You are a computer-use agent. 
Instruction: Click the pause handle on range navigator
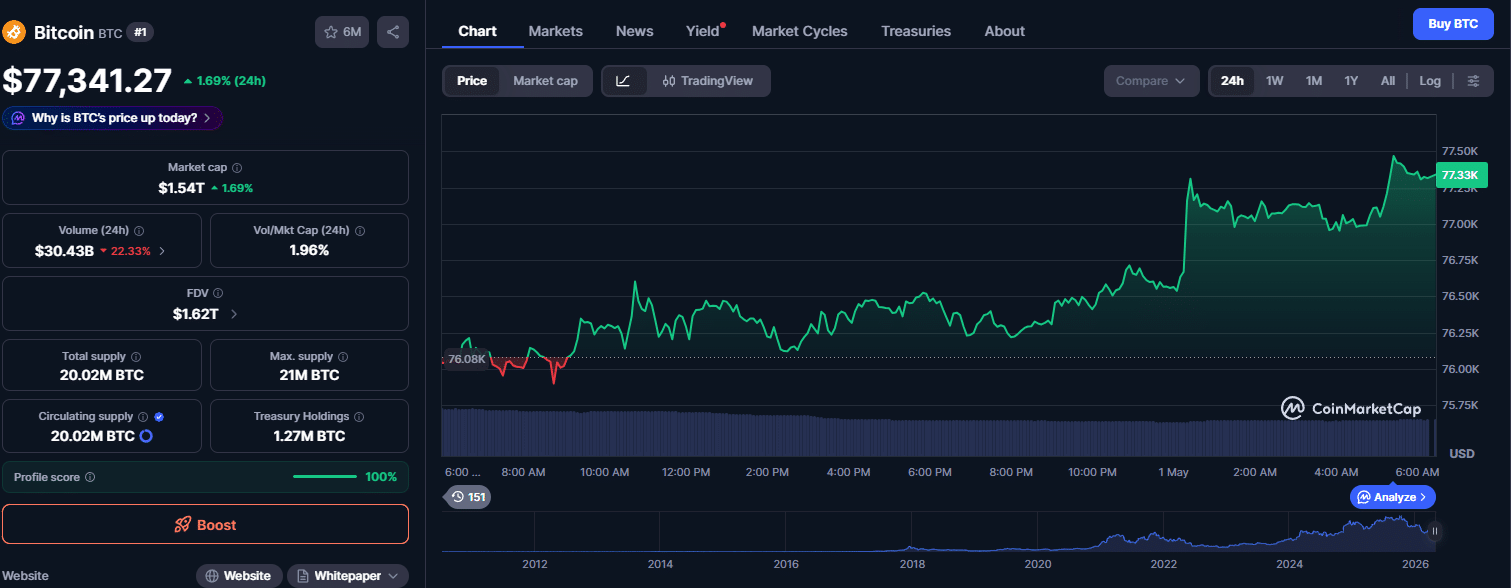[1435, 531]
